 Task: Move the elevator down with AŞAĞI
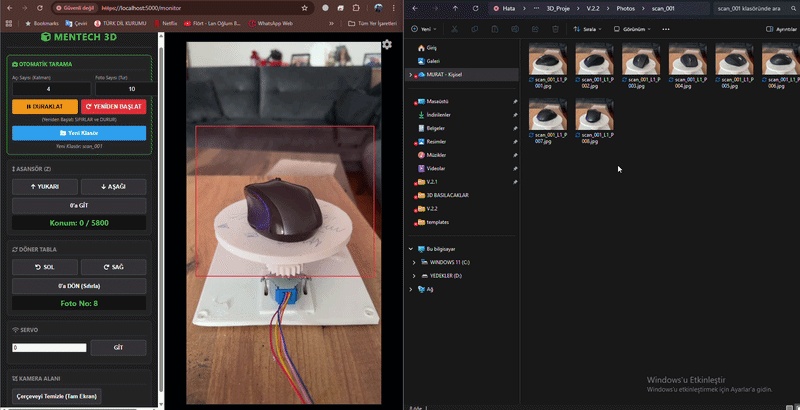click(113, 187)
